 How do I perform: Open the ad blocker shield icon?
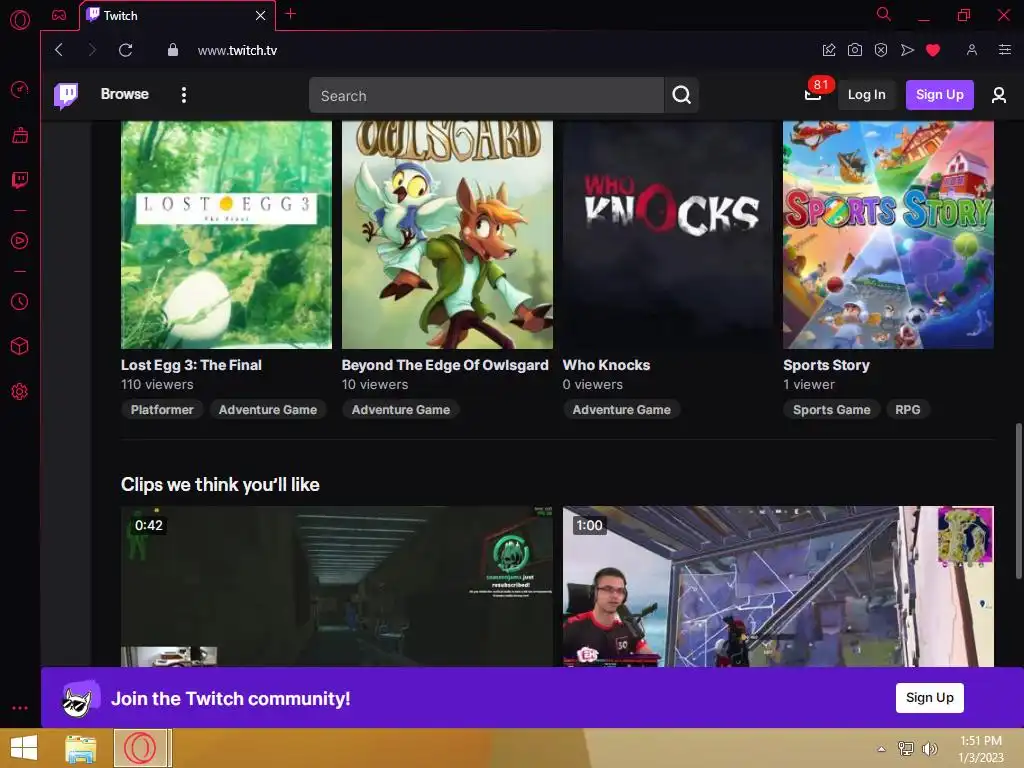881,50
